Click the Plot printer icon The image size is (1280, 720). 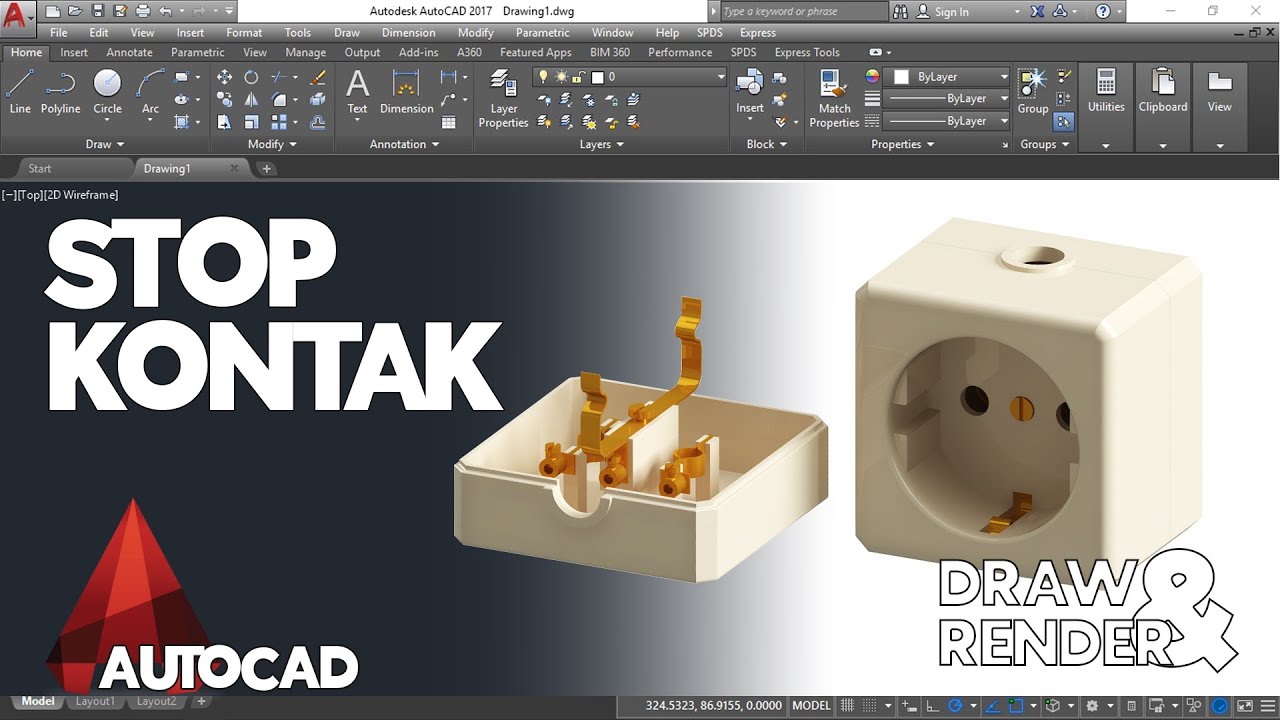(142, 11)
